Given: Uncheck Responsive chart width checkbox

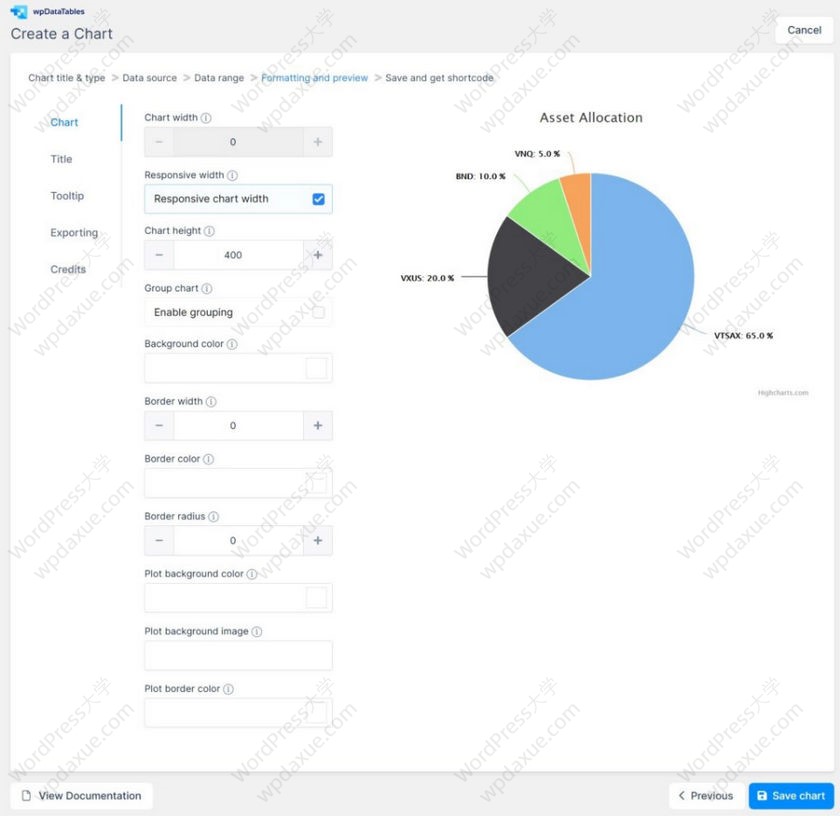Looking at the screenshot, I should click(318, 199).
